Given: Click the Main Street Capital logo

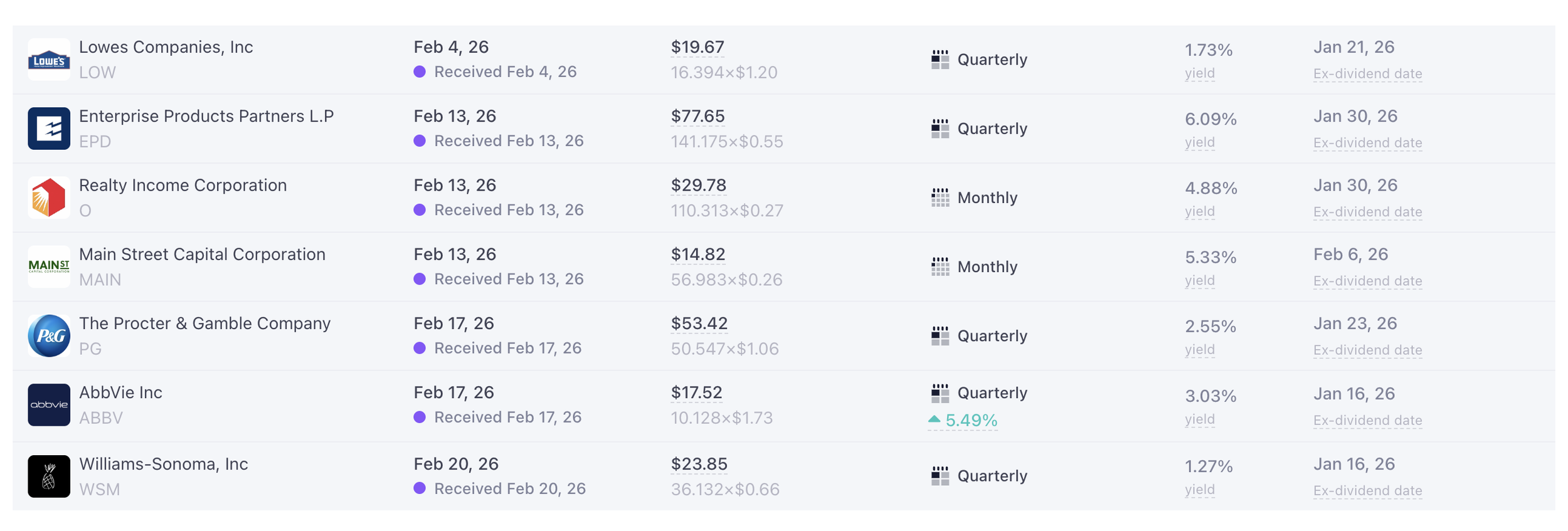Looking at the screenshot, I should [x=49, y=266].
